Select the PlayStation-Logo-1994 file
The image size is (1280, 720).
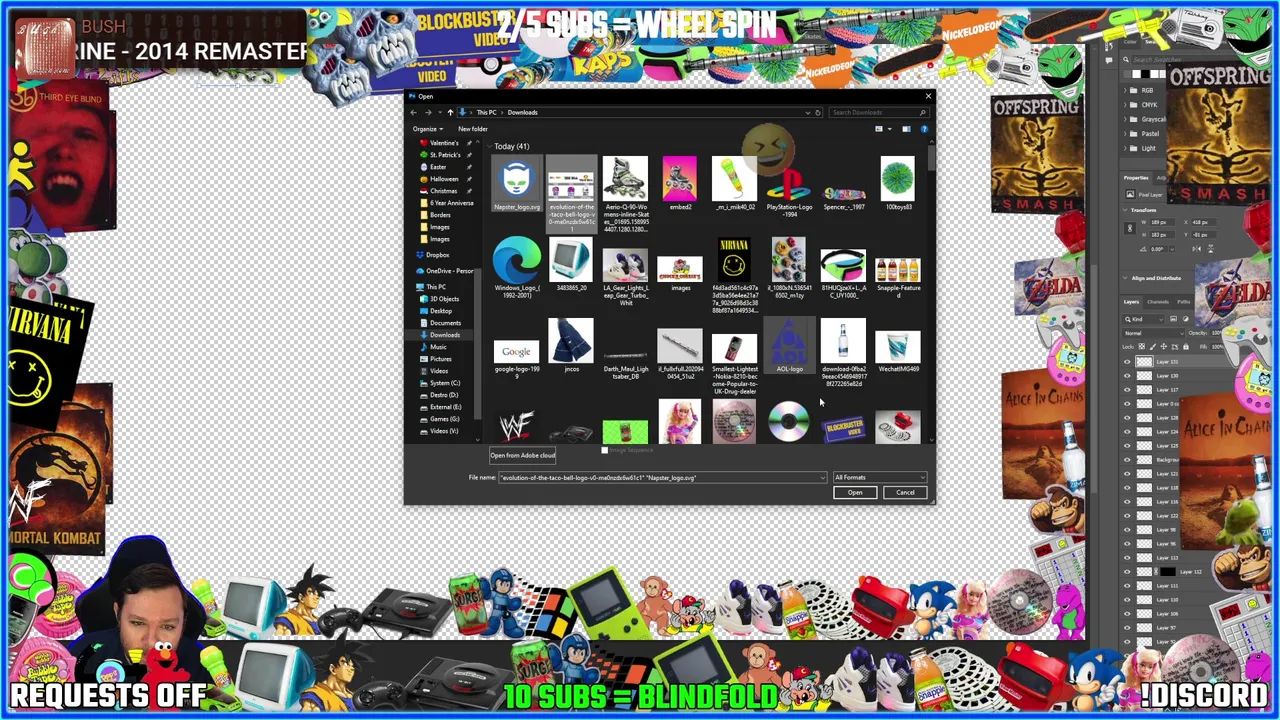[789, 188]
